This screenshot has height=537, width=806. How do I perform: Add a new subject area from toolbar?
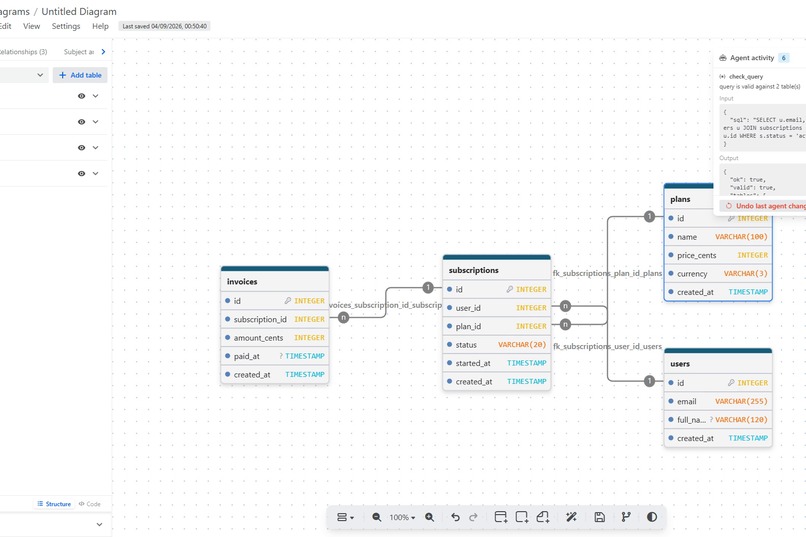(x=522, y=517)
